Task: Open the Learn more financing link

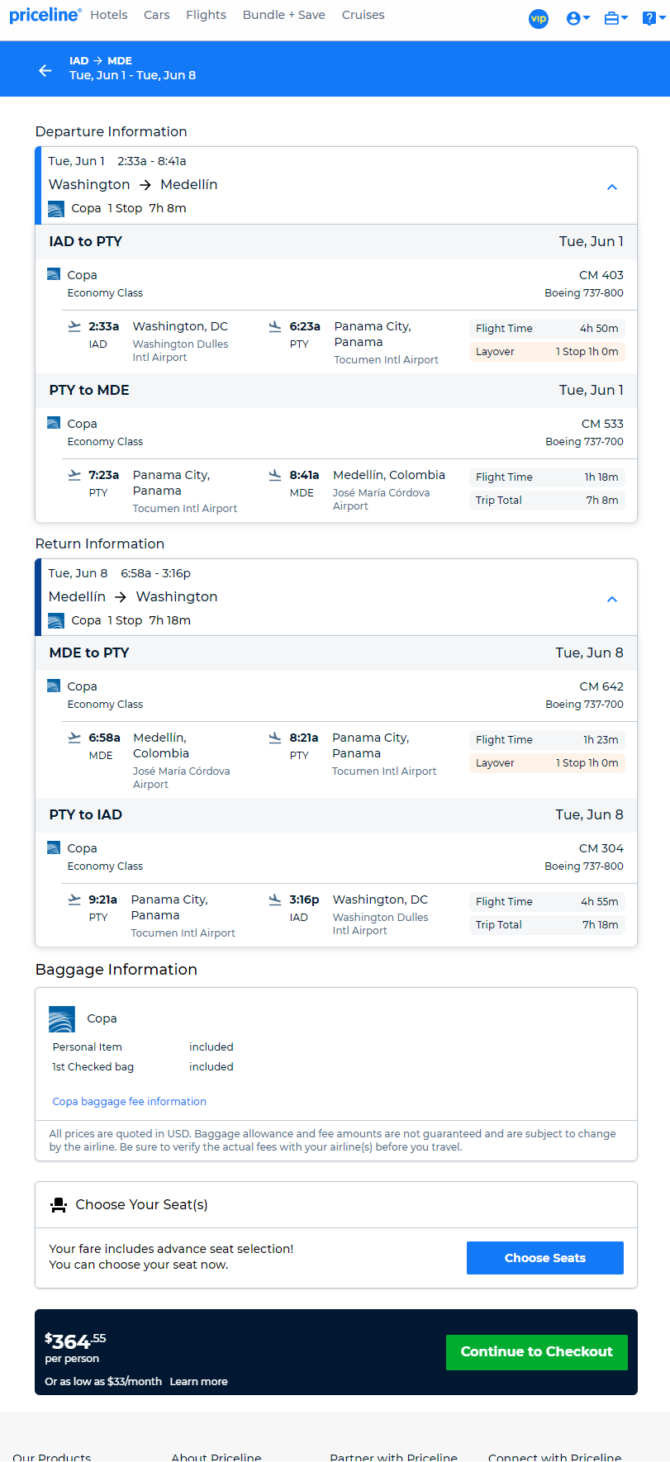Action: tap(198, 1382)
